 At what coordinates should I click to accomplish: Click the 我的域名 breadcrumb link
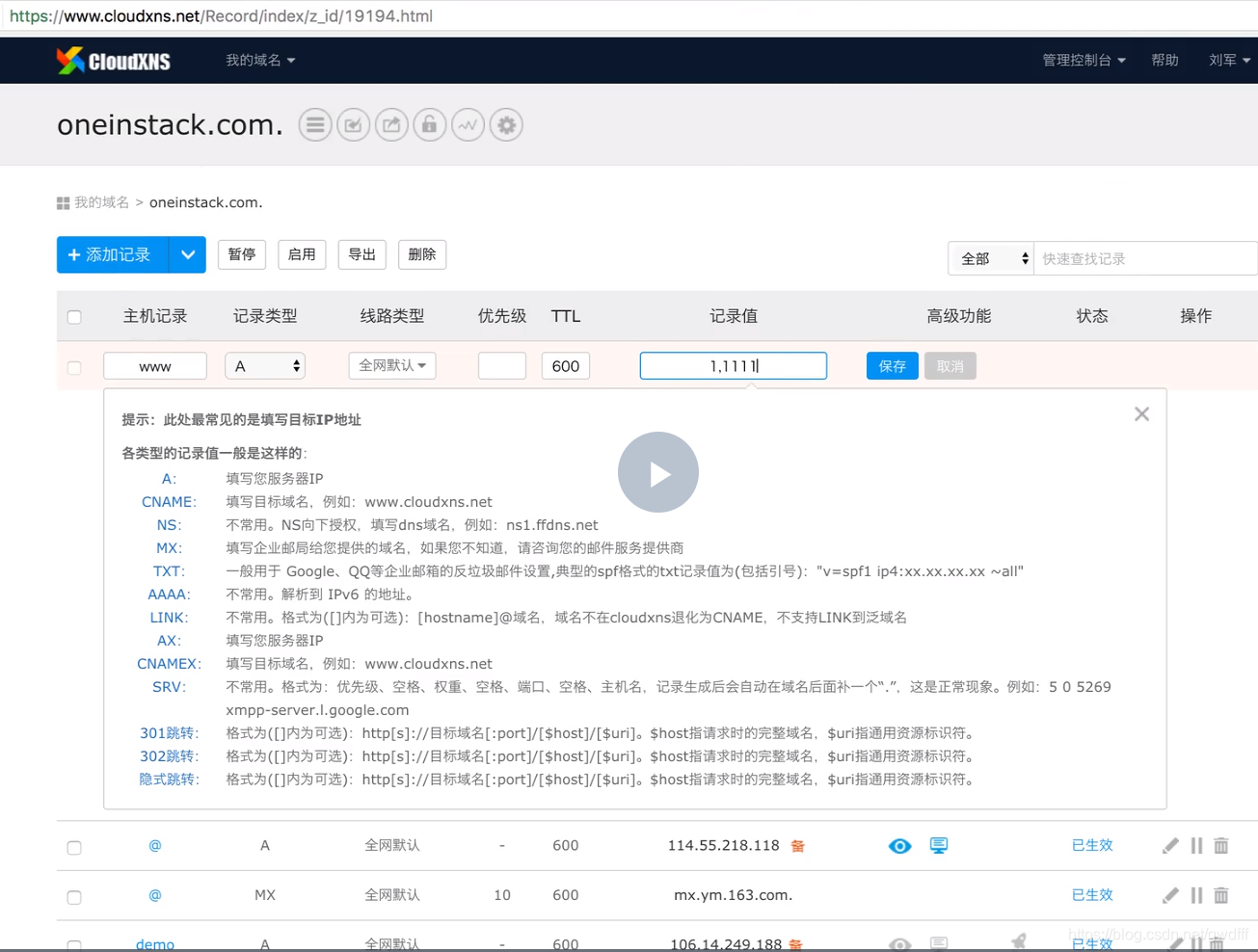(x=101, y=202)
